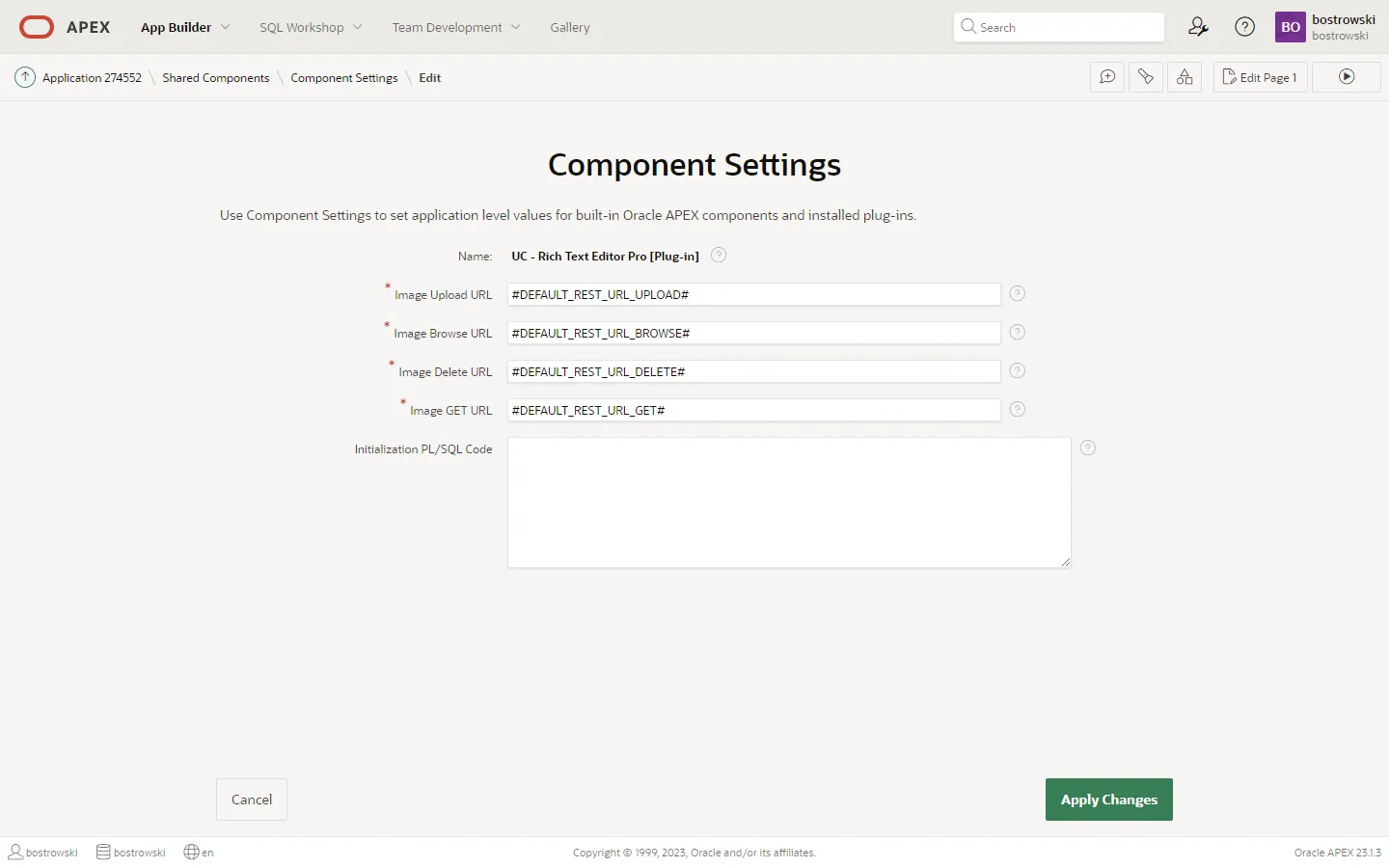Show help for Image GET URL
This screenshot has height=868, width=1389.
(1018, 409)
